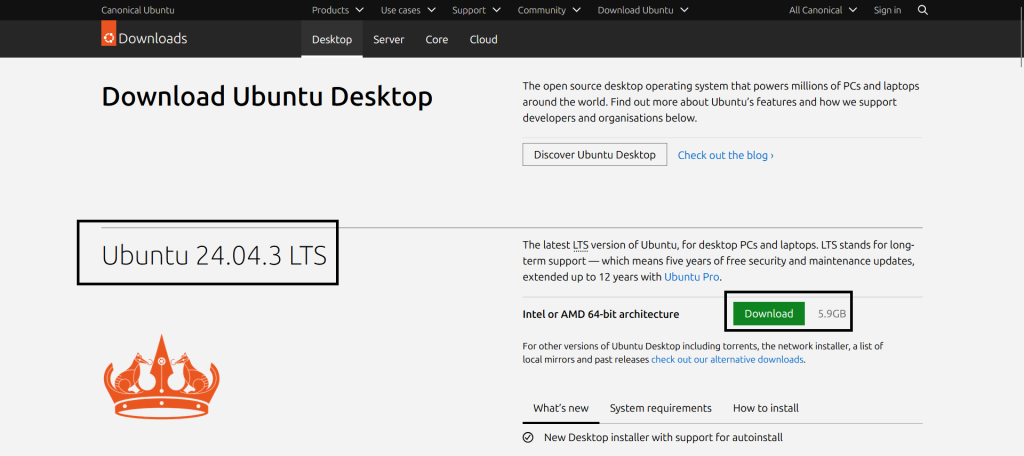Expand the Products menu

tap(338, 10)
